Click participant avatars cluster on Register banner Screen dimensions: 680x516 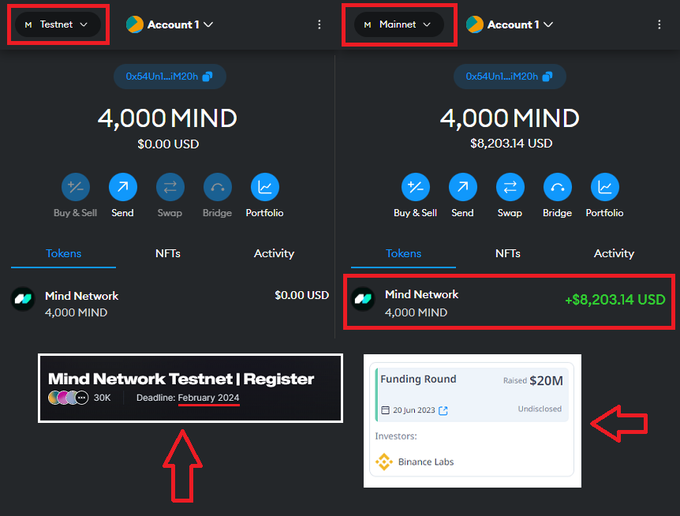69,398
